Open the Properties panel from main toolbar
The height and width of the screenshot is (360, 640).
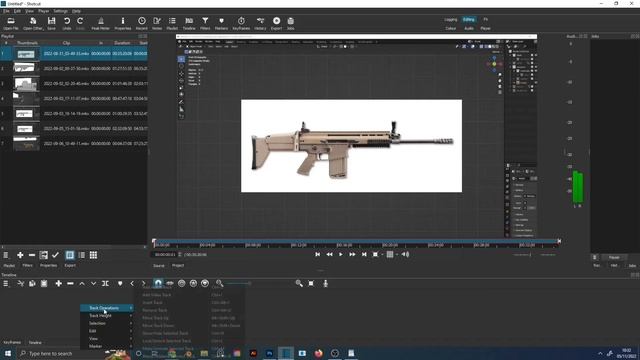point(122,23)
